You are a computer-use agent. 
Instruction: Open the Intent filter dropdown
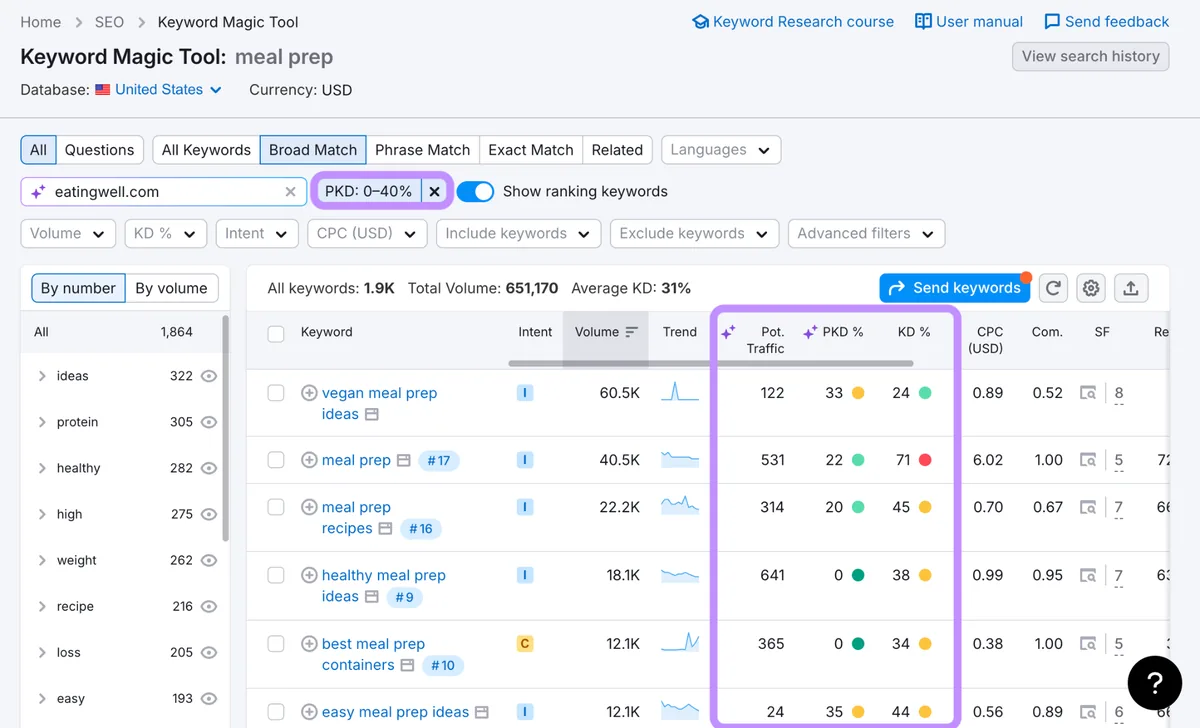click(x=257, y=234)
